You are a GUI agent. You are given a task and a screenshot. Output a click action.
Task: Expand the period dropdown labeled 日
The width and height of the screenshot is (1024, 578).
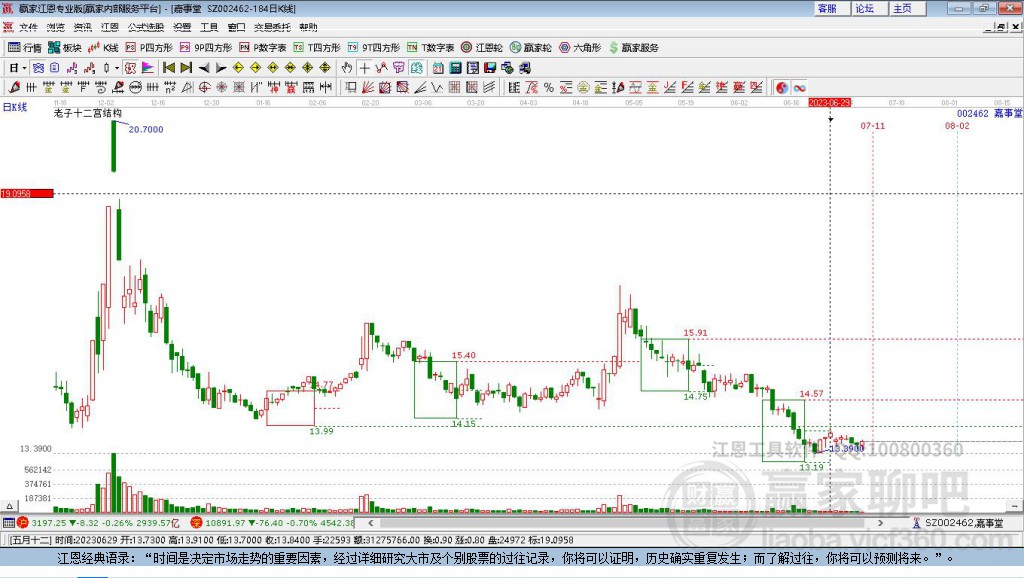(x=17, y=68)
